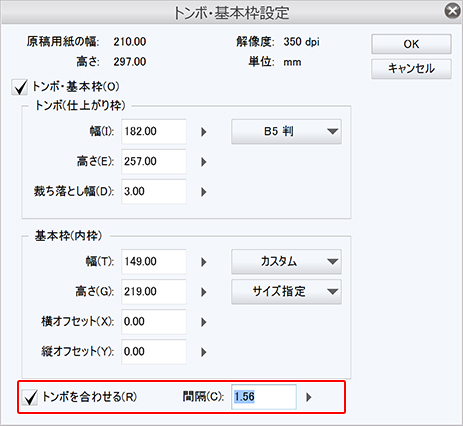Screen dimensions: 463x426
Task: Click the arrow beside 縦オフセット(Y) field
Action: tap(204, 352)
